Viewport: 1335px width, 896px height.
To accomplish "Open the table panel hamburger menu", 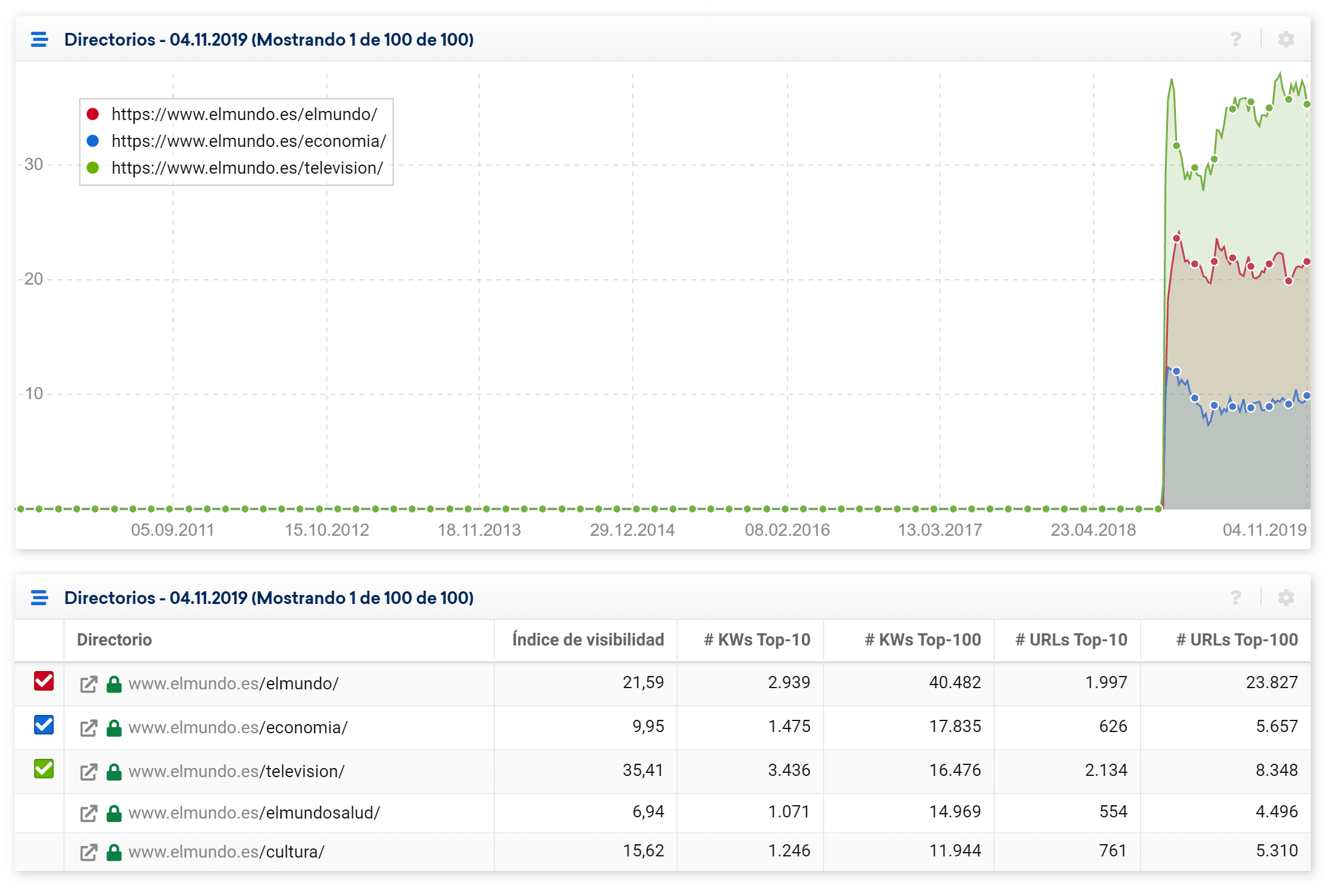I will [x=40, y=598].
